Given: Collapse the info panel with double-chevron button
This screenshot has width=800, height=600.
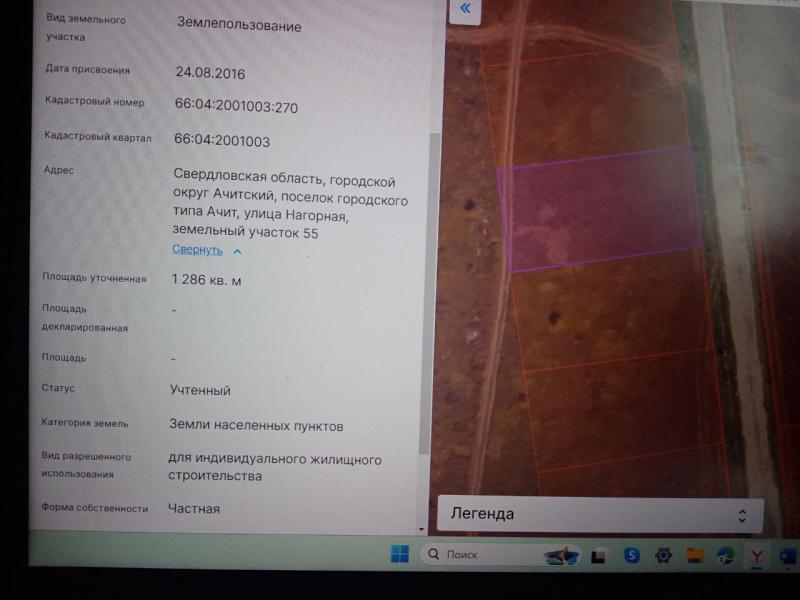Looking at the screenshot, I should (465, 10).
